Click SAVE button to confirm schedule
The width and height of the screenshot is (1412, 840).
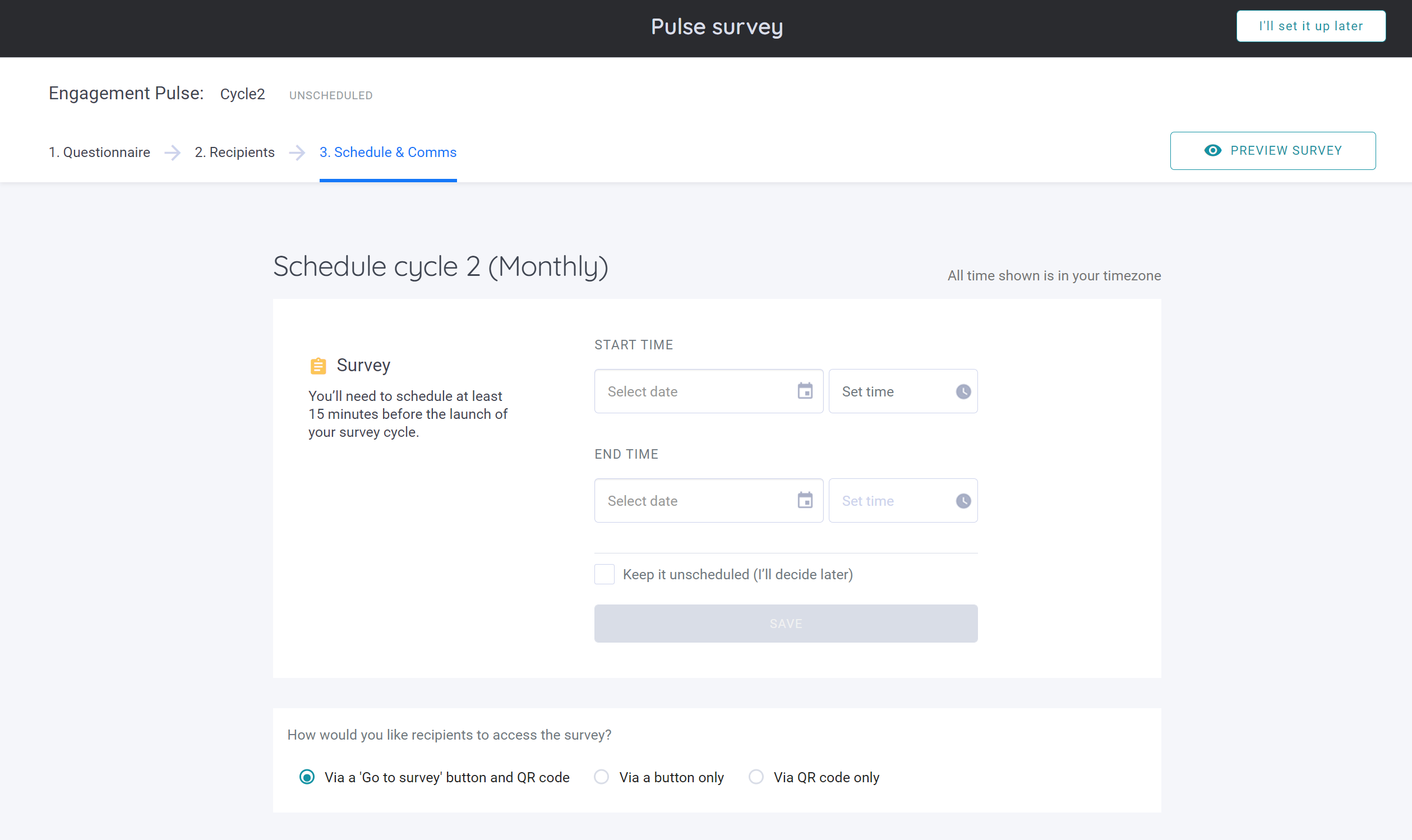click(x=786, y=623)
